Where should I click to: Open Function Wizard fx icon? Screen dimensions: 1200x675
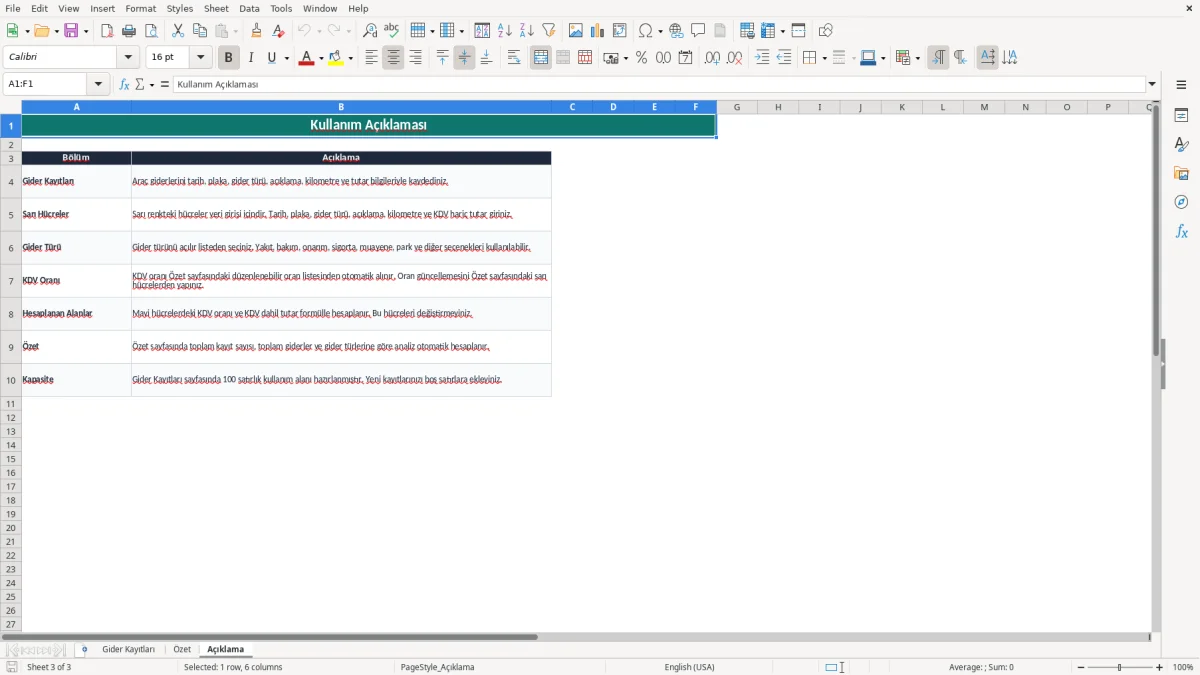(x=125, y=85)
